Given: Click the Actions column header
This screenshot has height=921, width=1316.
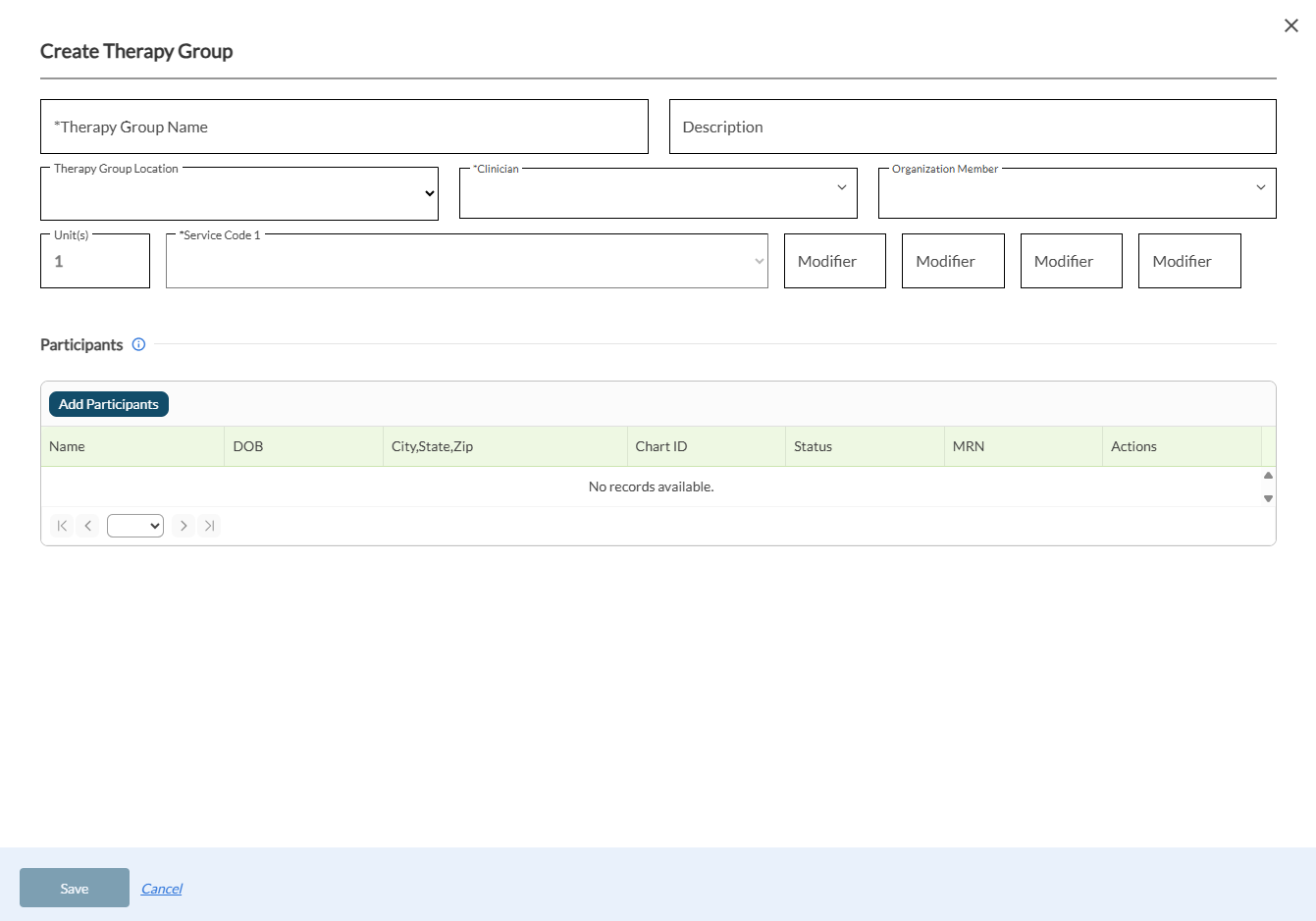Looking at the screenshot, I should [x=1183, y=446].
